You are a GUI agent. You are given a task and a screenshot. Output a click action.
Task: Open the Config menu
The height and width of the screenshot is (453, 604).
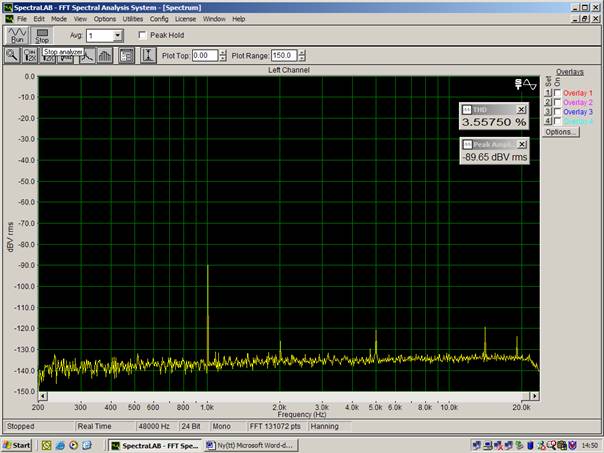pos(159,19)
